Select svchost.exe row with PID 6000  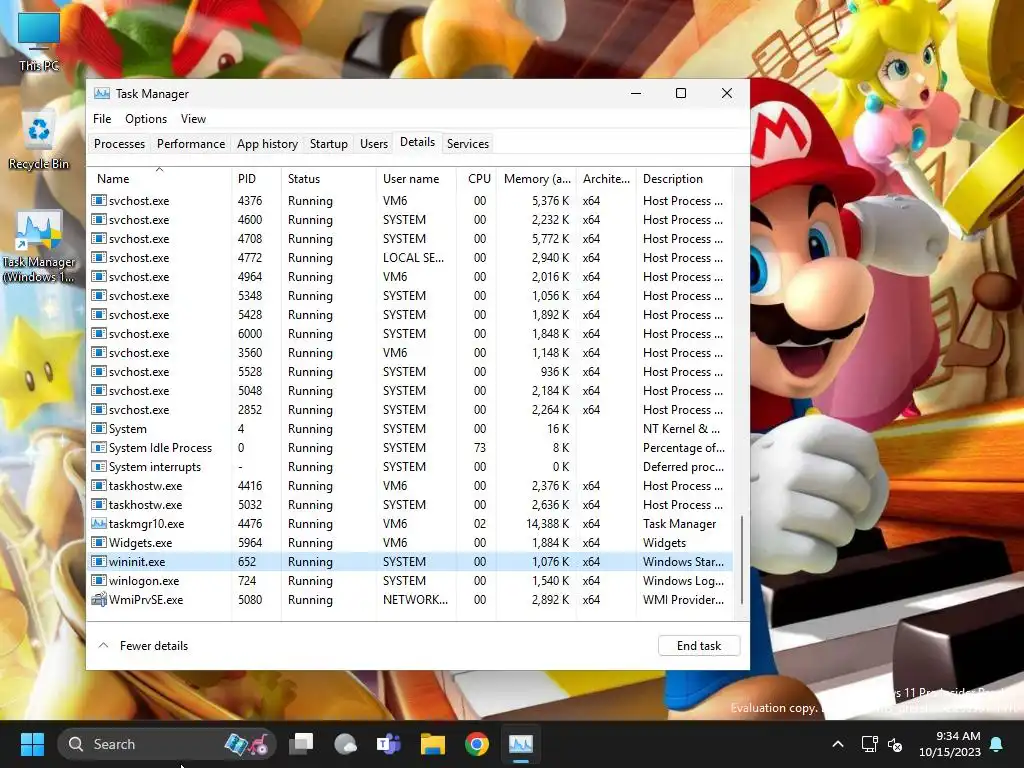pyautogui.click(x=411, y=334)
